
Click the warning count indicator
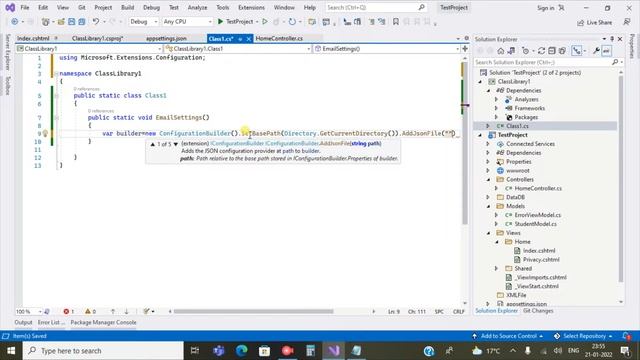click(x=90, y=311)
